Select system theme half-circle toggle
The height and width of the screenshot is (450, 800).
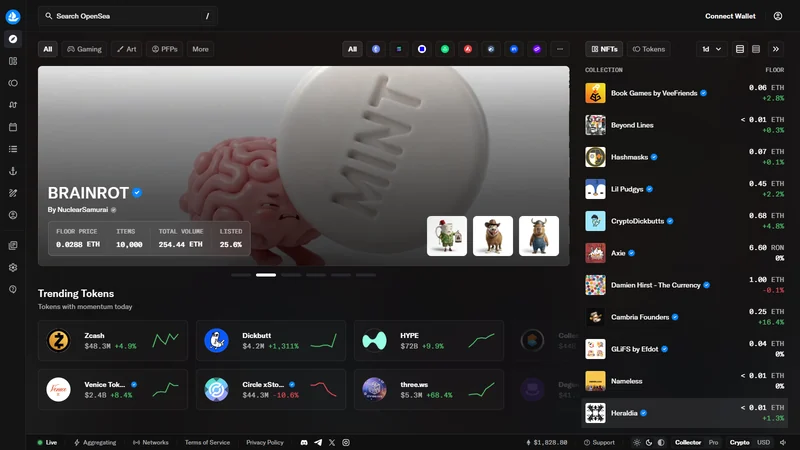(x=661, y=442)
